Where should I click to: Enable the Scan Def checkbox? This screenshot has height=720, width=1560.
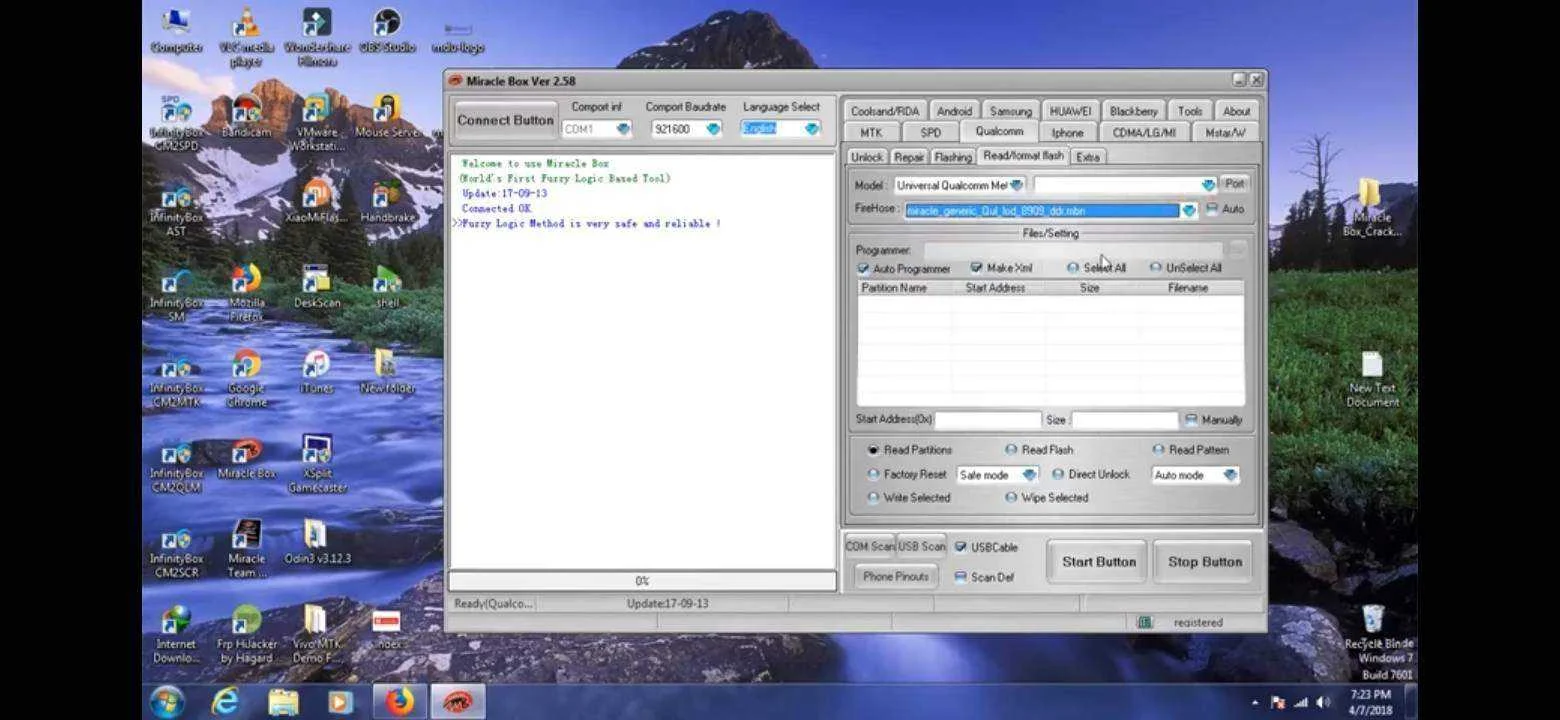960,577
